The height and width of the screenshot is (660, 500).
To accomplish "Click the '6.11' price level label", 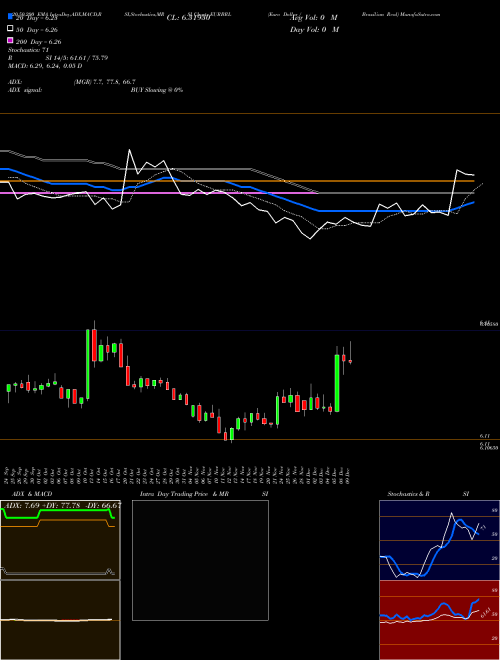I will 485,437.
